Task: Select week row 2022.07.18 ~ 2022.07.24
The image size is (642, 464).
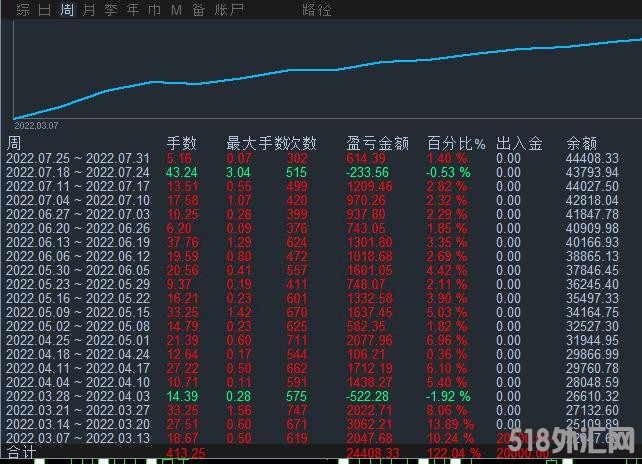Action: [312, 172]
